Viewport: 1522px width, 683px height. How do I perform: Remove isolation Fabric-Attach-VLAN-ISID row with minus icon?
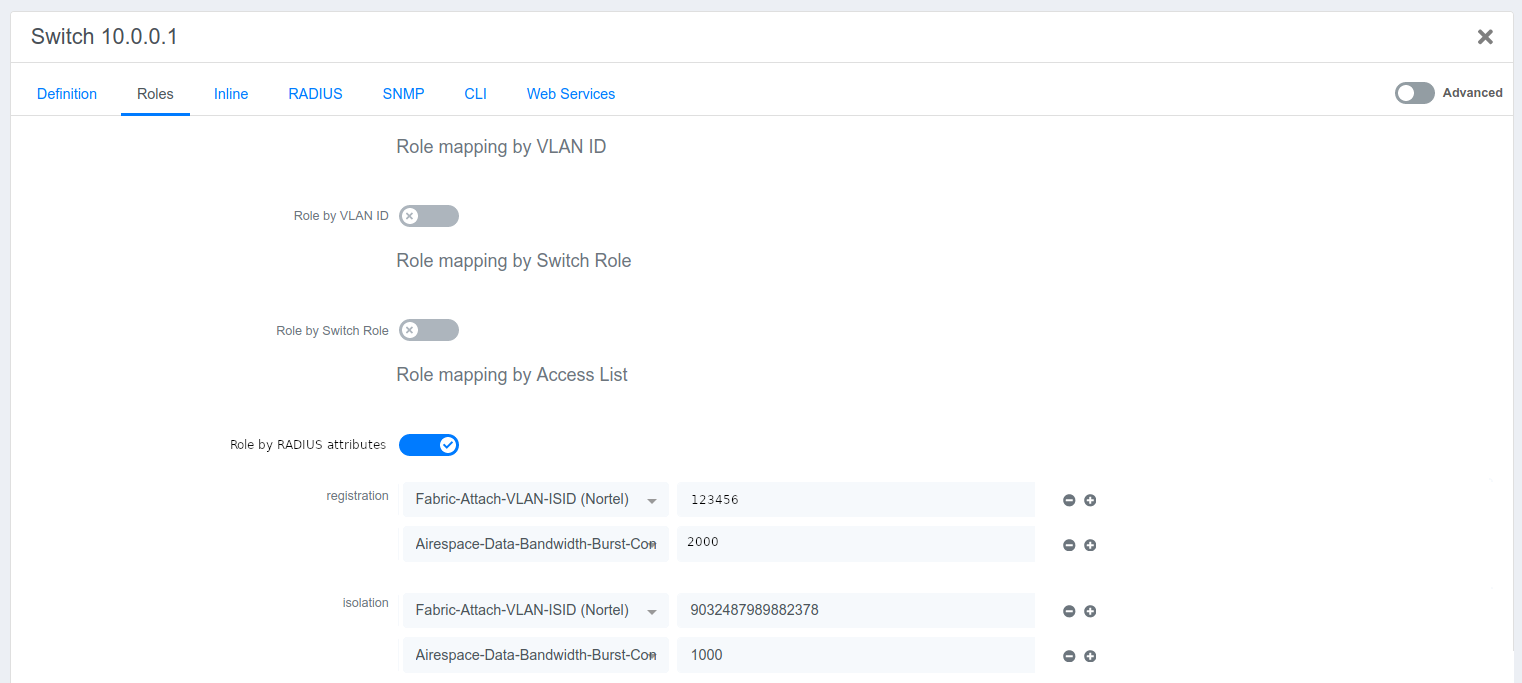[1069, 611]
